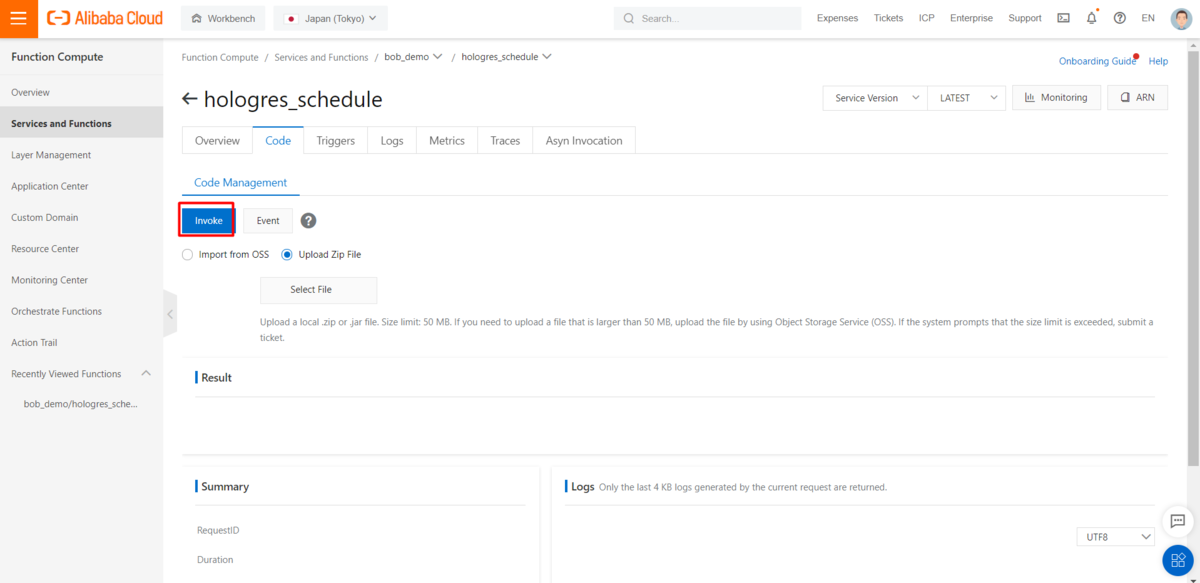Screen dimensions: 1200x583
Task: Open Enterprise in the top bar
Action: (x=971, y=18)
